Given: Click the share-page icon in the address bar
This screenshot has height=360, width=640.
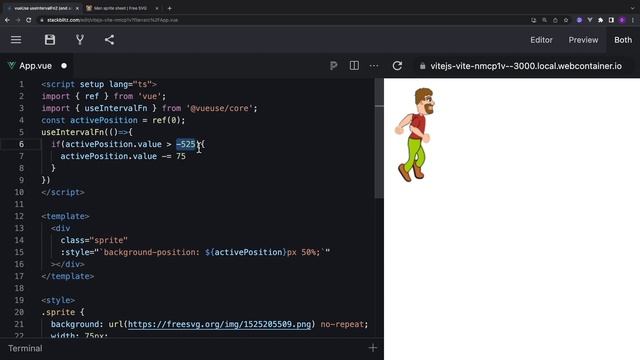Looking at the screenshot, I should [x=555, y=20].
